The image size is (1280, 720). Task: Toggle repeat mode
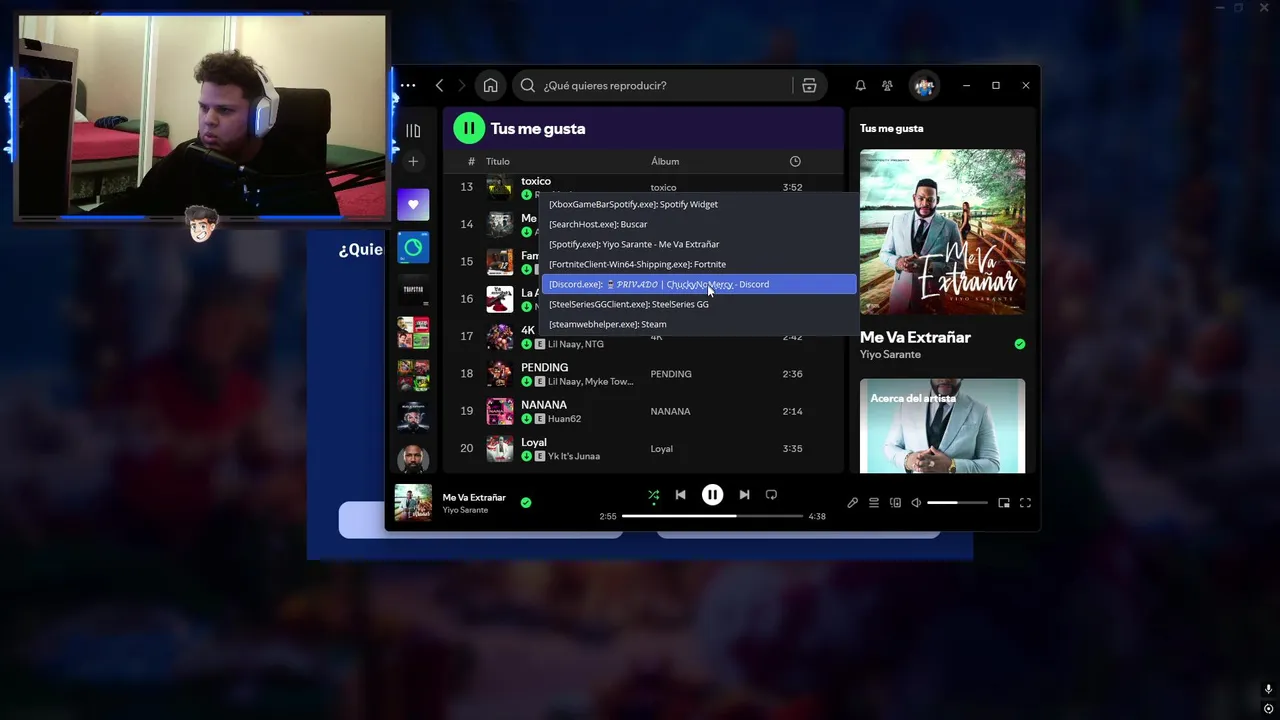coord(771,495)
